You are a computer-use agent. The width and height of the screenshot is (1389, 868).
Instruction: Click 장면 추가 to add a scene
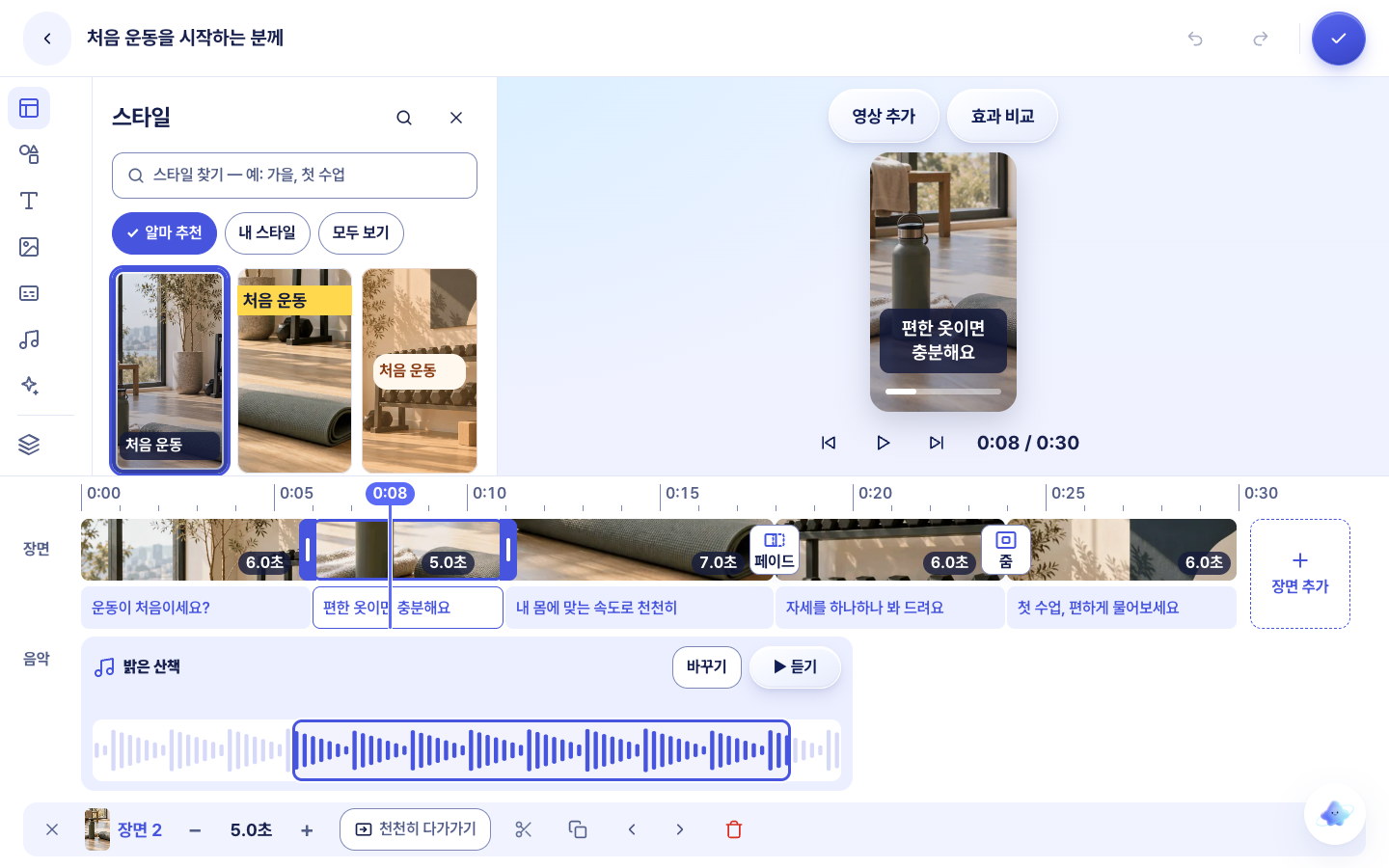[x=1300, y=574]
